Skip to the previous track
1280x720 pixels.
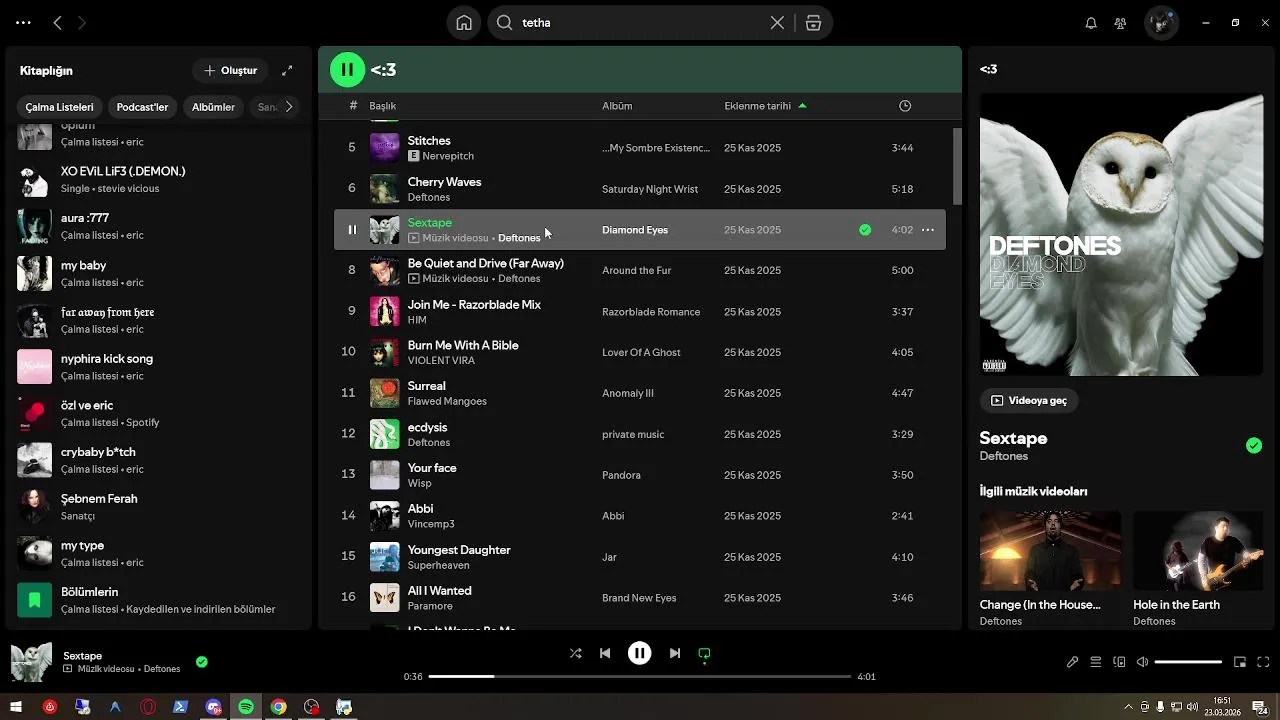605,653
